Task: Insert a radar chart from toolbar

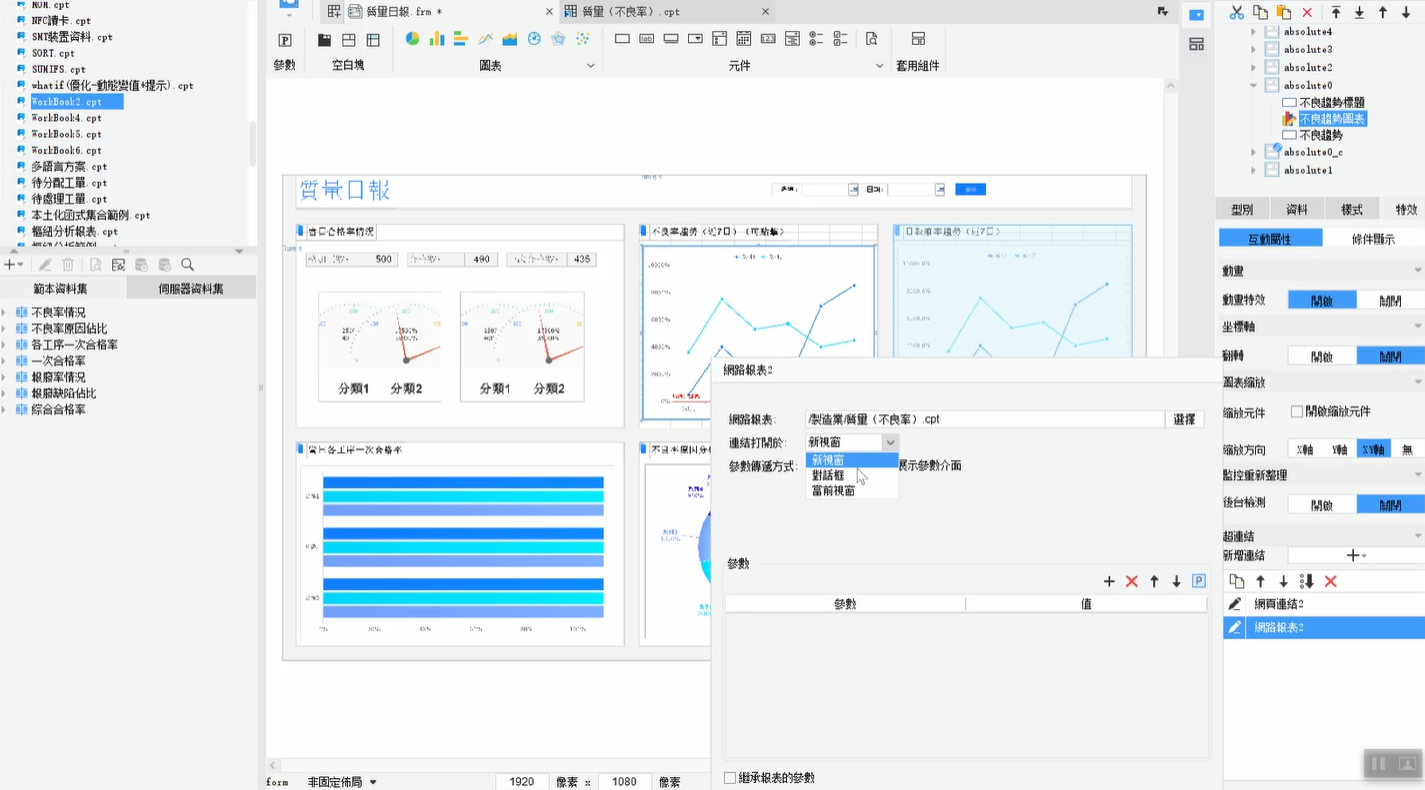Action: [x=558, y=39]
